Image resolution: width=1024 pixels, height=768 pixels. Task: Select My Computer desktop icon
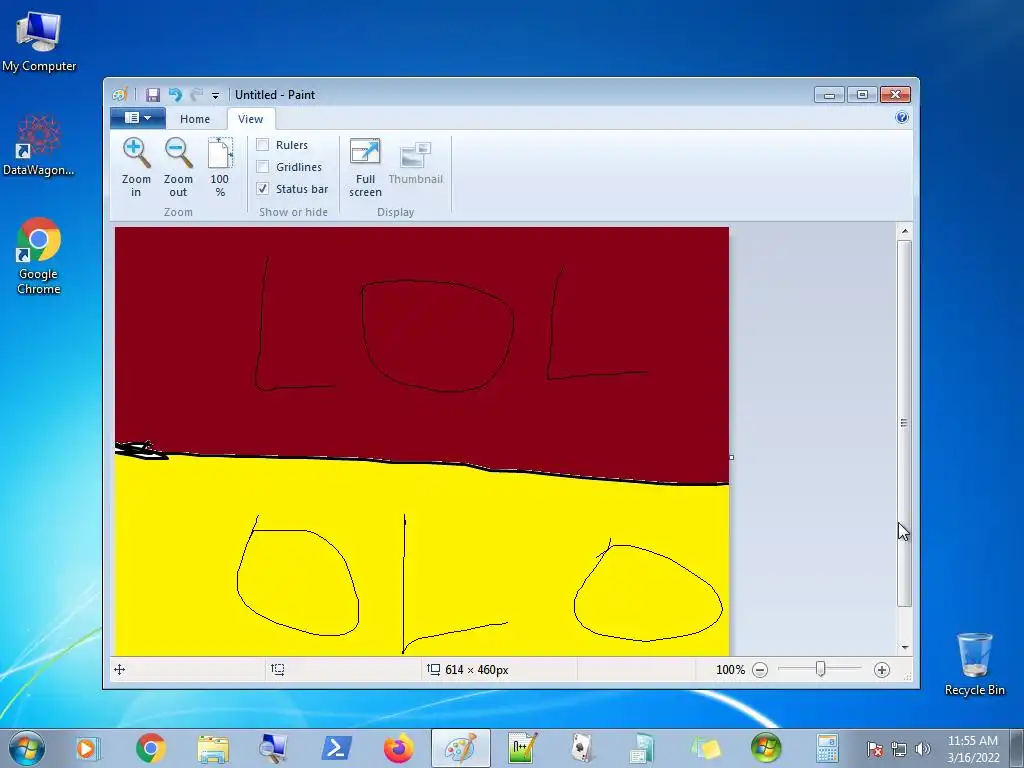click(x=39, y=41)
